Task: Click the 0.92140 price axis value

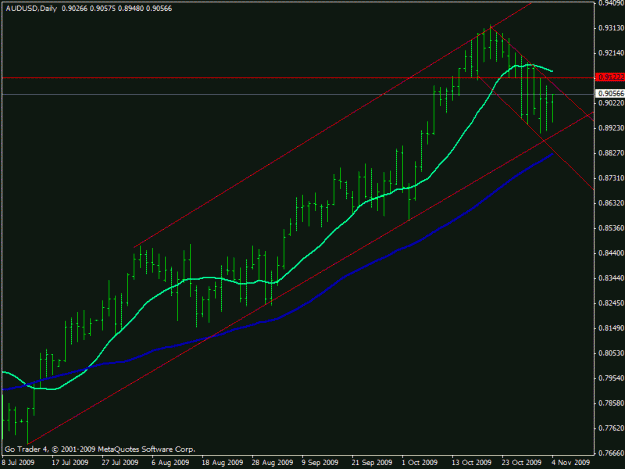Action: point(611,53)
